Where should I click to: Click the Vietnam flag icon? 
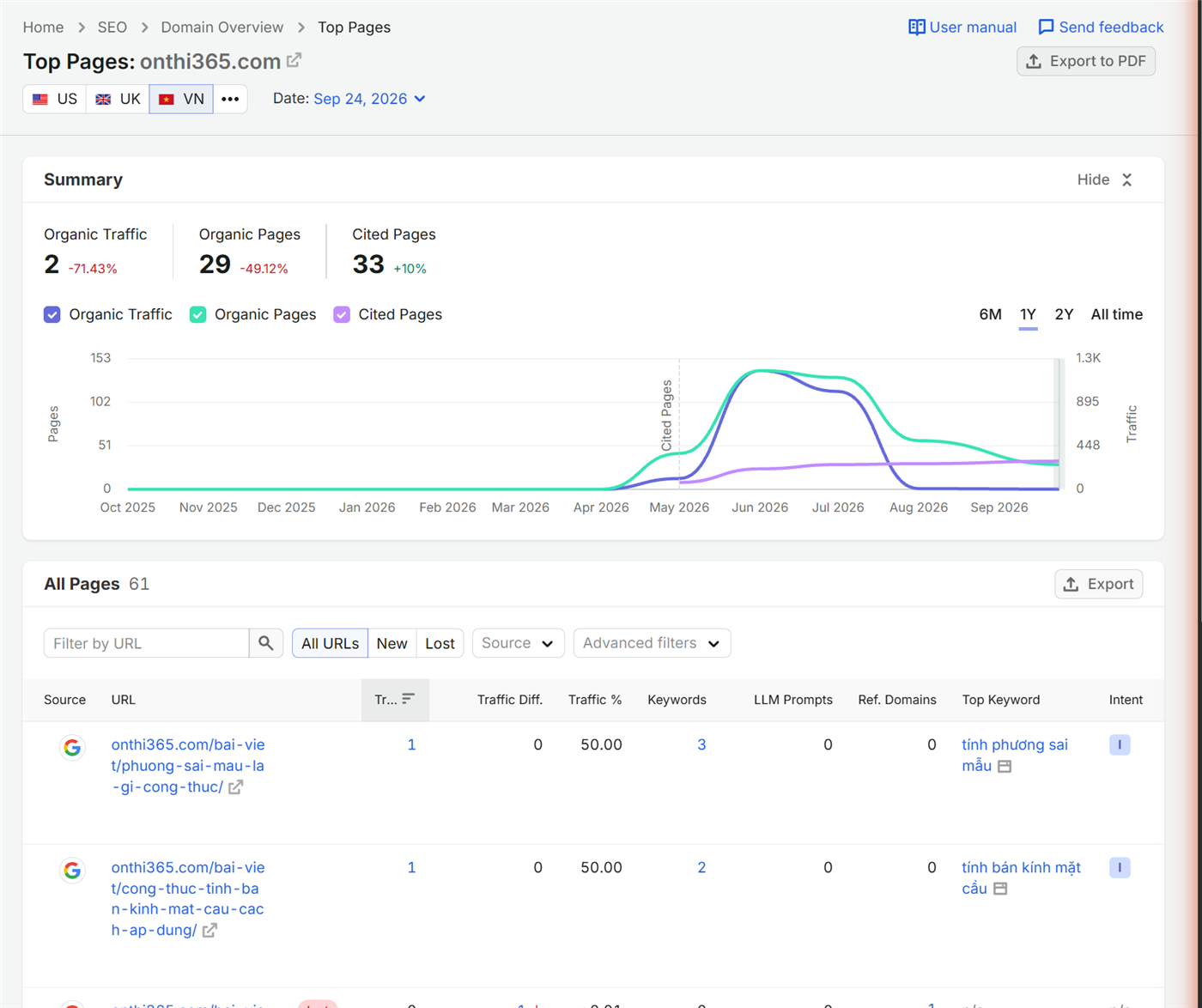(x=167, y=100)
